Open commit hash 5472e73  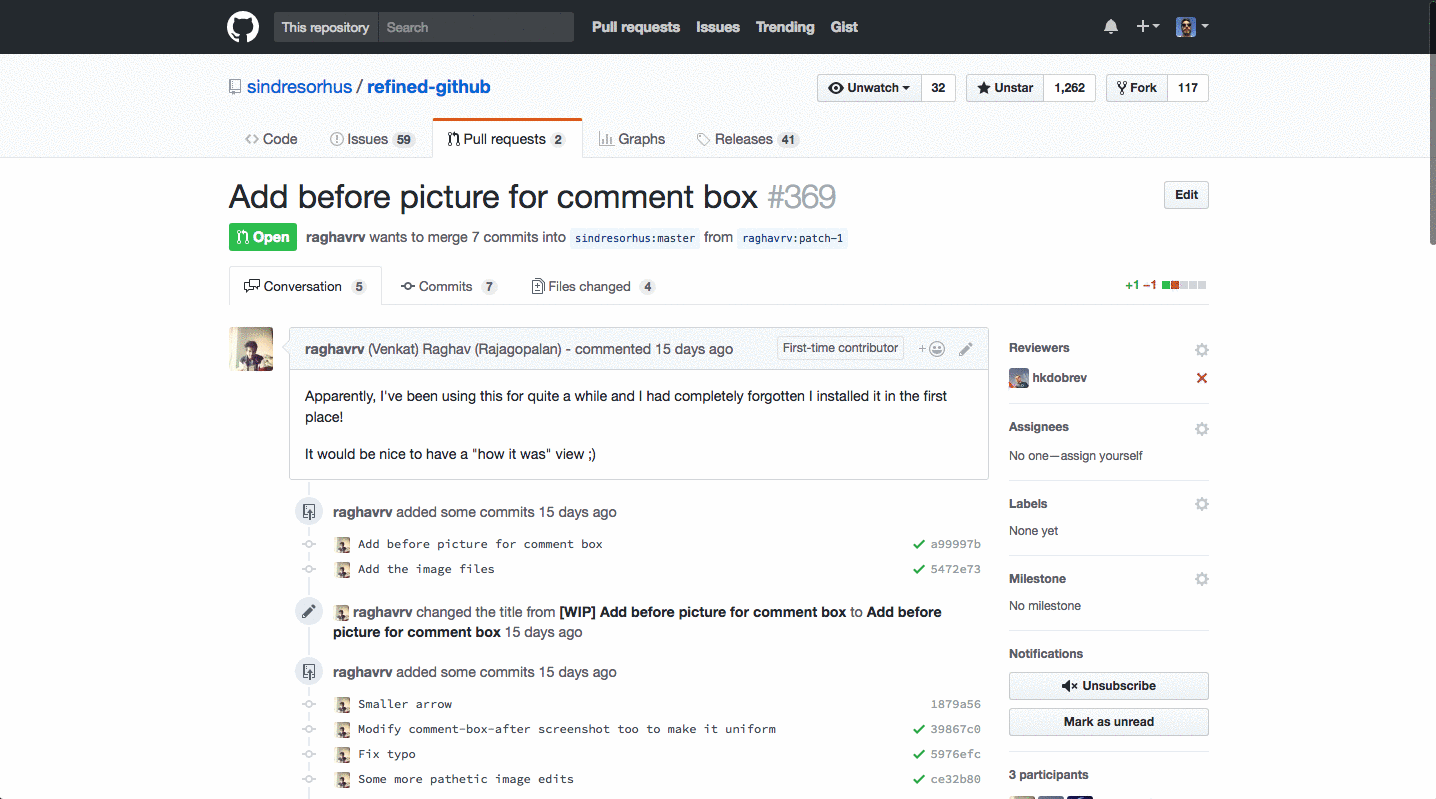point(955,569)
